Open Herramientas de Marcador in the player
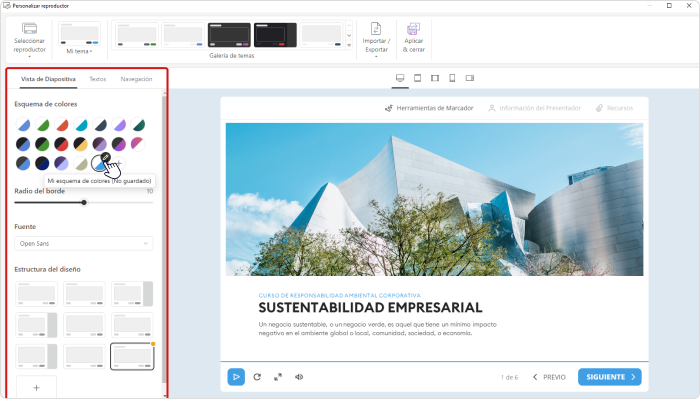The width and height of the screenshot is (700, 399). [429, 108]
